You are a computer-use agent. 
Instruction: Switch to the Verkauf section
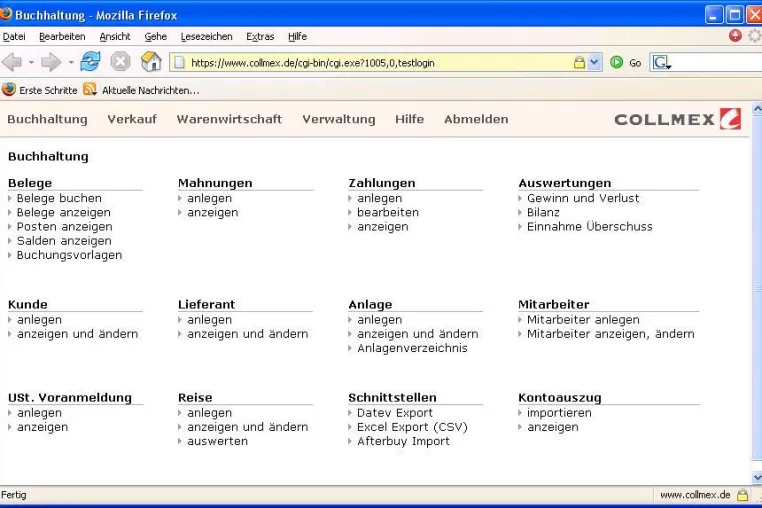(x=132, y=119)
